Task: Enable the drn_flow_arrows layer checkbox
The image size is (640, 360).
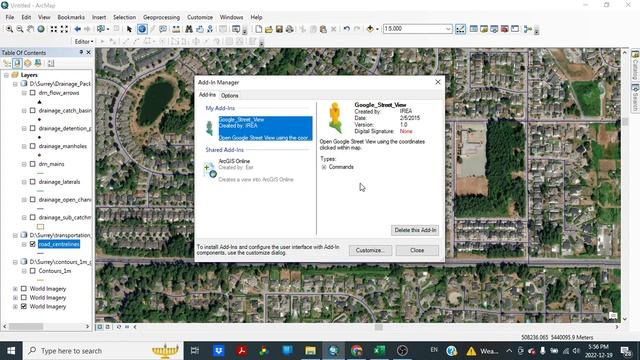Action: [x=33, y=93]
